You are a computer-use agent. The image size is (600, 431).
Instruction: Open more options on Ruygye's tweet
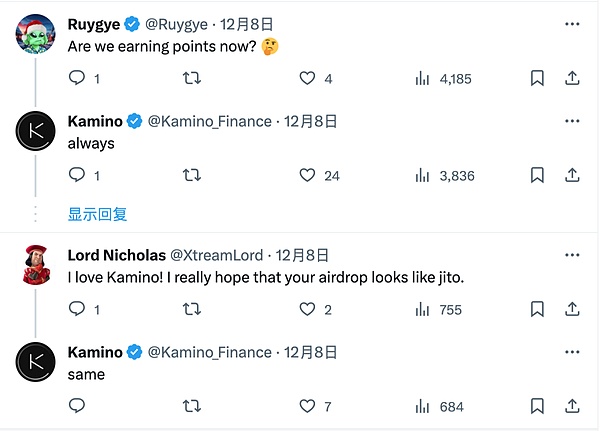[572, 22]
